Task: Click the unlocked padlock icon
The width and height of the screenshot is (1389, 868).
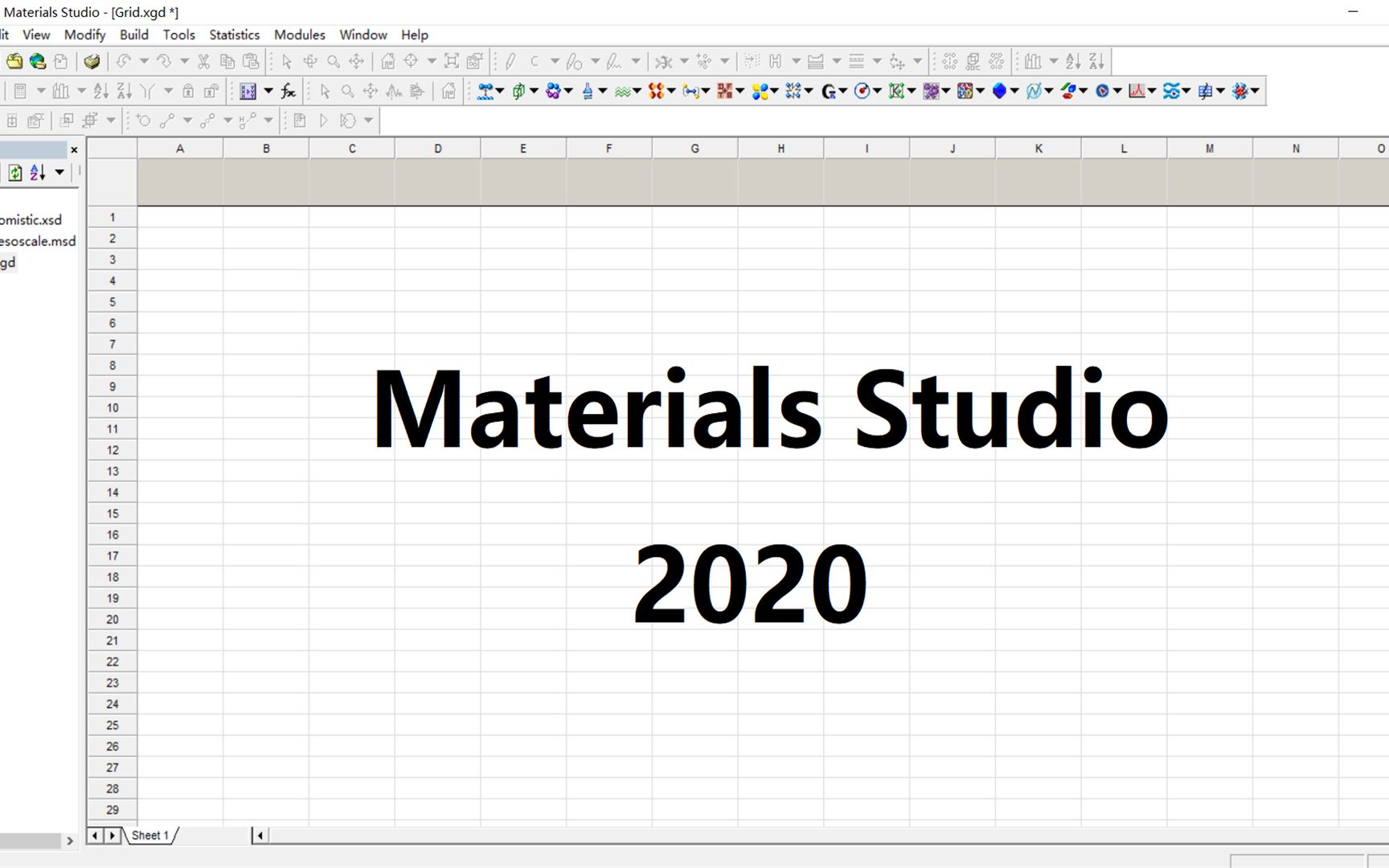Action: point(211,91)
